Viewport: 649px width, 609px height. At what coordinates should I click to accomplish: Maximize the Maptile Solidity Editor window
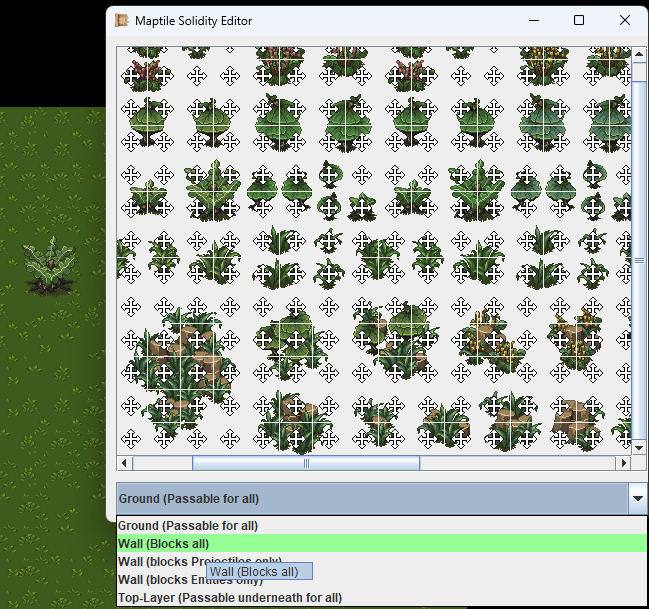578,20
